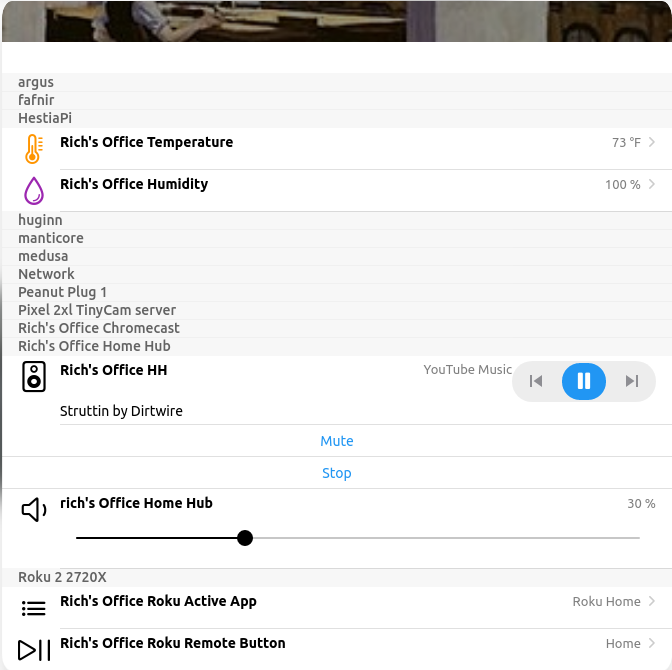
Task: Click the purple humidity droplet icon
Action: pyautogui.click(x=34, y=190)
